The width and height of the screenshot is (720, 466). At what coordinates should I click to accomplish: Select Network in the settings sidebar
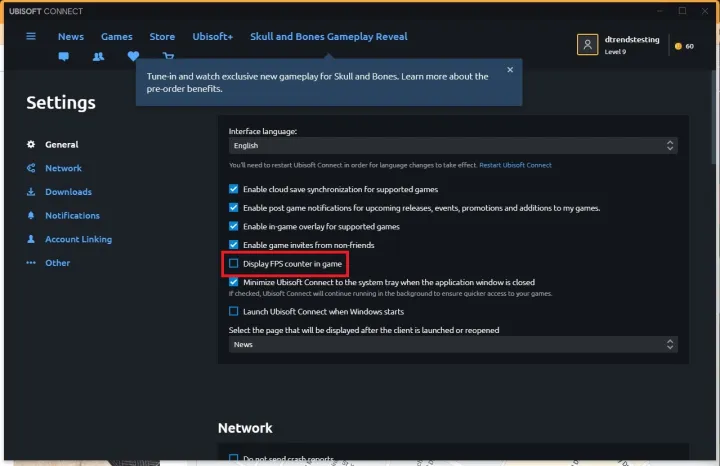pyautogui.click(x=63, y=168)
